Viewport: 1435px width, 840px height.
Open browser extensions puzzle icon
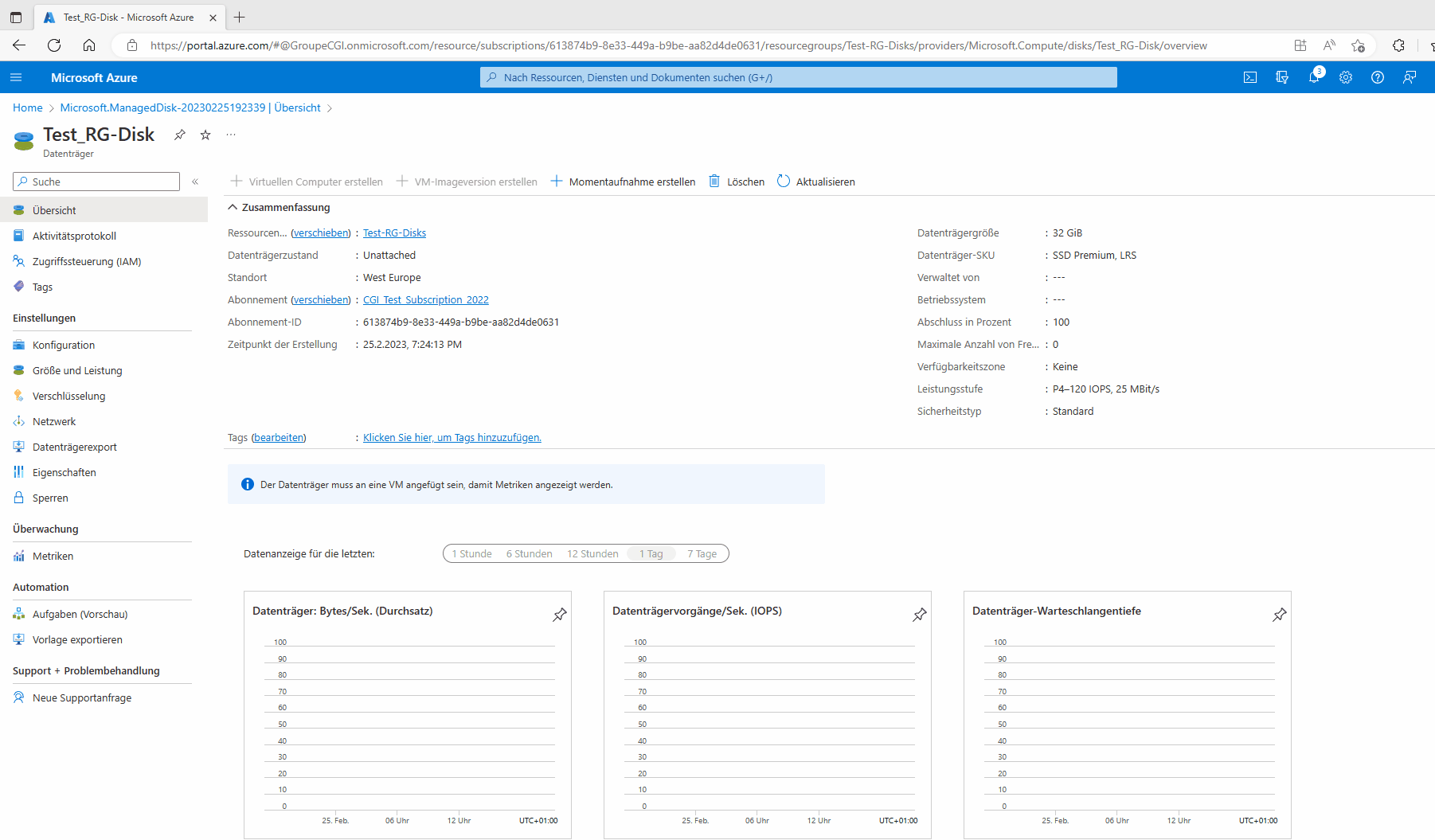click(1398, 45)
